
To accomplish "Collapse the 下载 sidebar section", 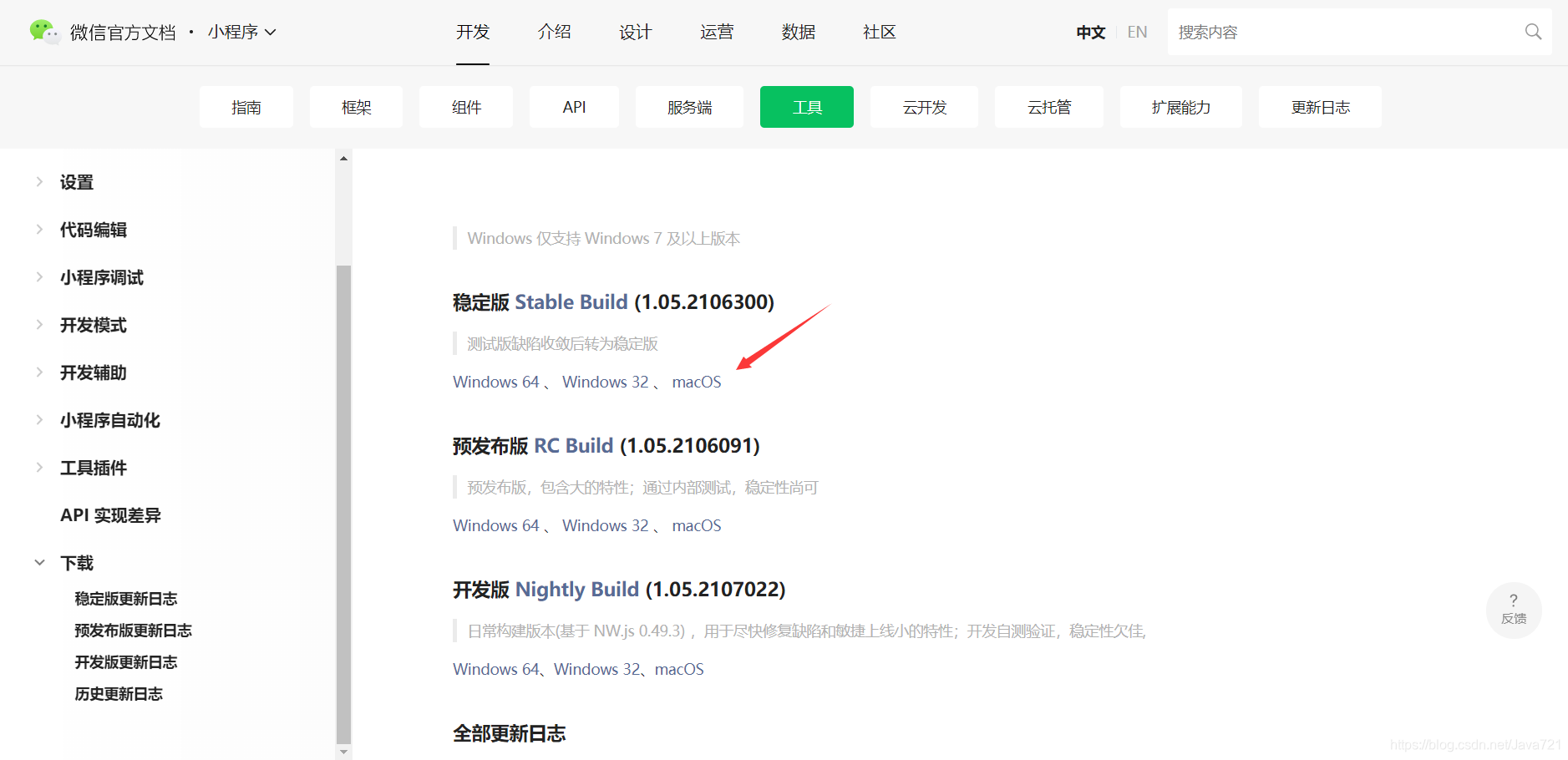I will pos(39,563).
